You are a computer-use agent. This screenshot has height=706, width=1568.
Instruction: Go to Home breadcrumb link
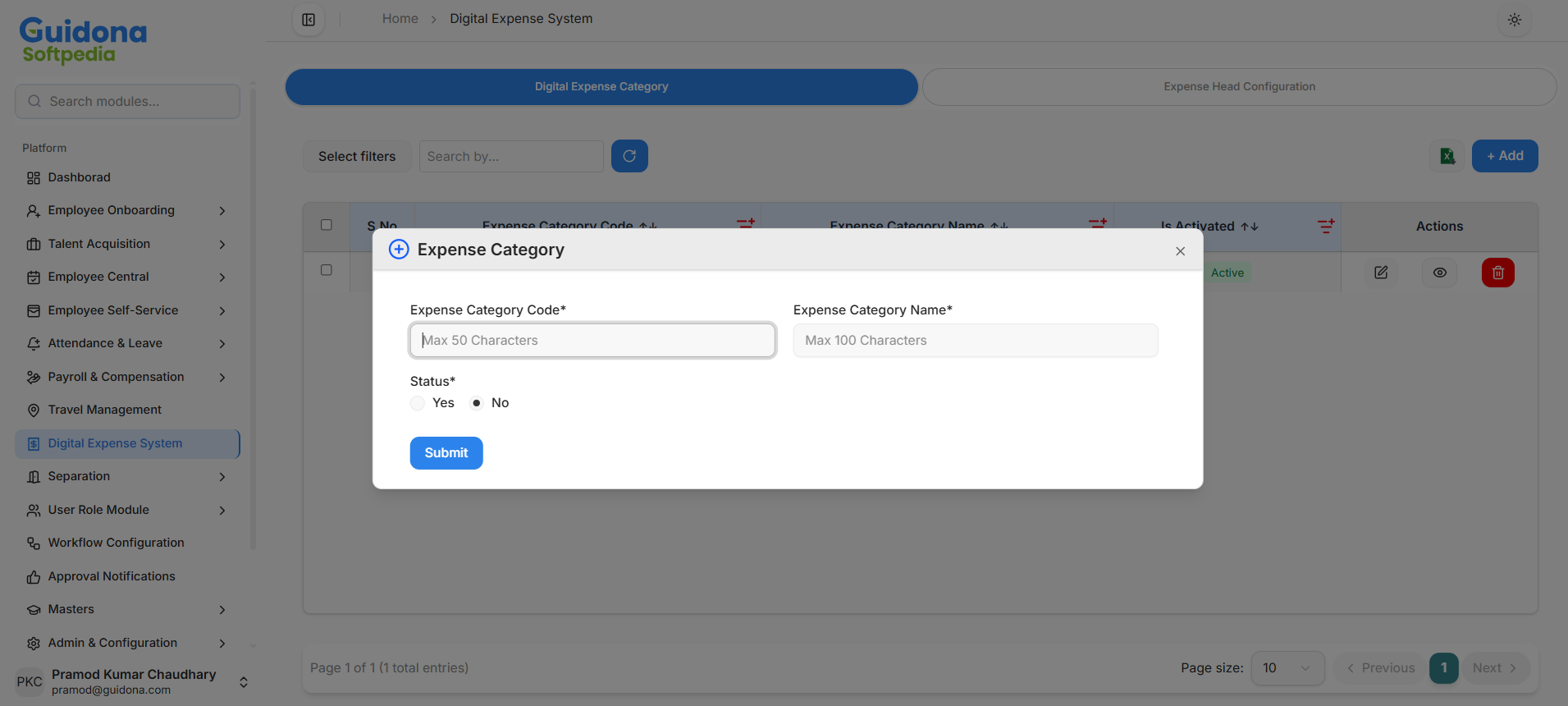[x=400, y=19]
